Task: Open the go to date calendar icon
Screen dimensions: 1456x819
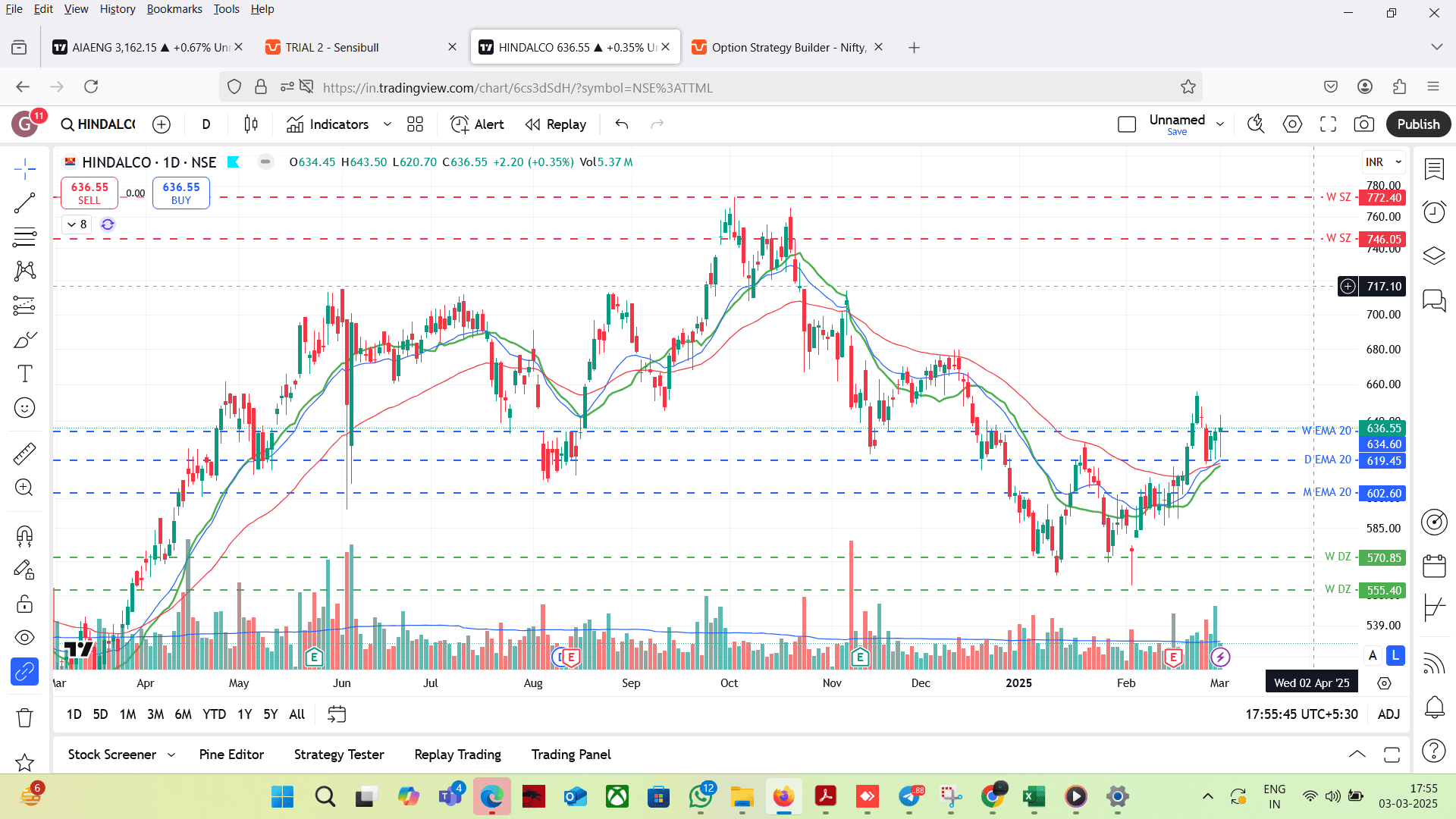Action: click(x=337, y=714)
